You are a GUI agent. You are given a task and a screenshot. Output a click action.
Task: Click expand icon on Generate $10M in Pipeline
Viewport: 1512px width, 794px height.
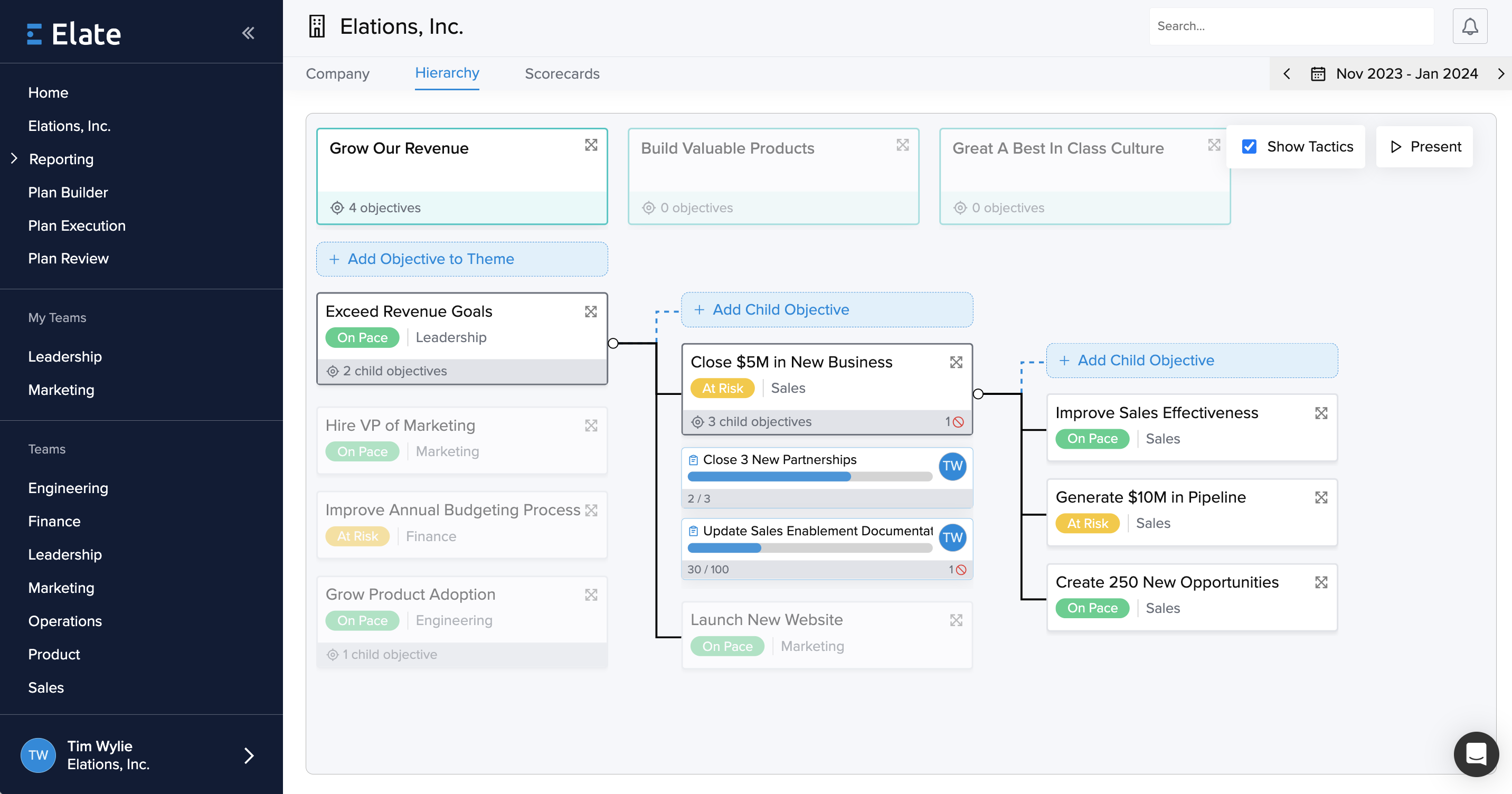(x=1321, y=498)
